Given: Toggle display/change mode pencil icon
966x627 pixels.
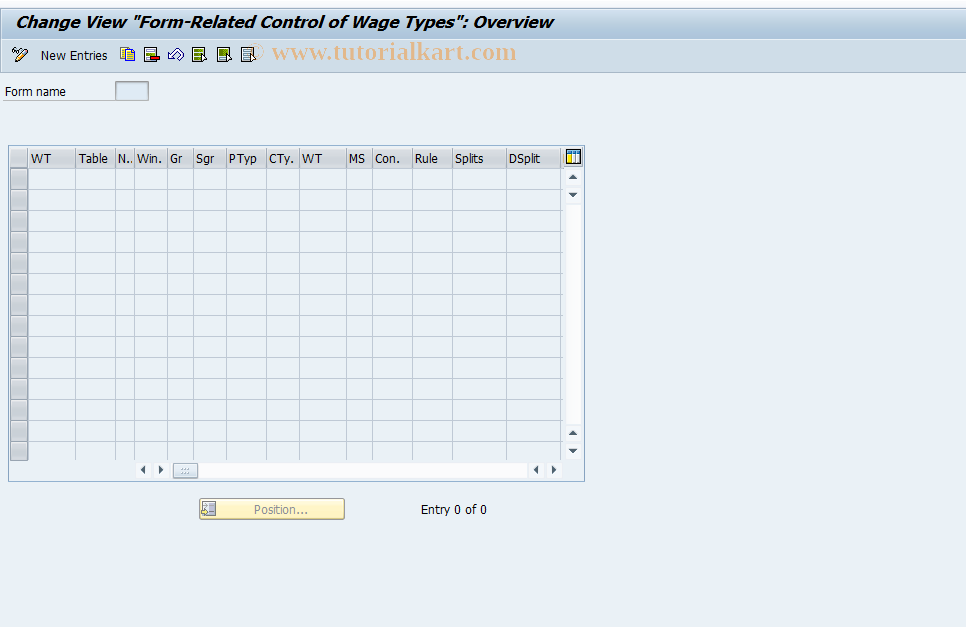Looking at the screenshot, I should (20, 55).
